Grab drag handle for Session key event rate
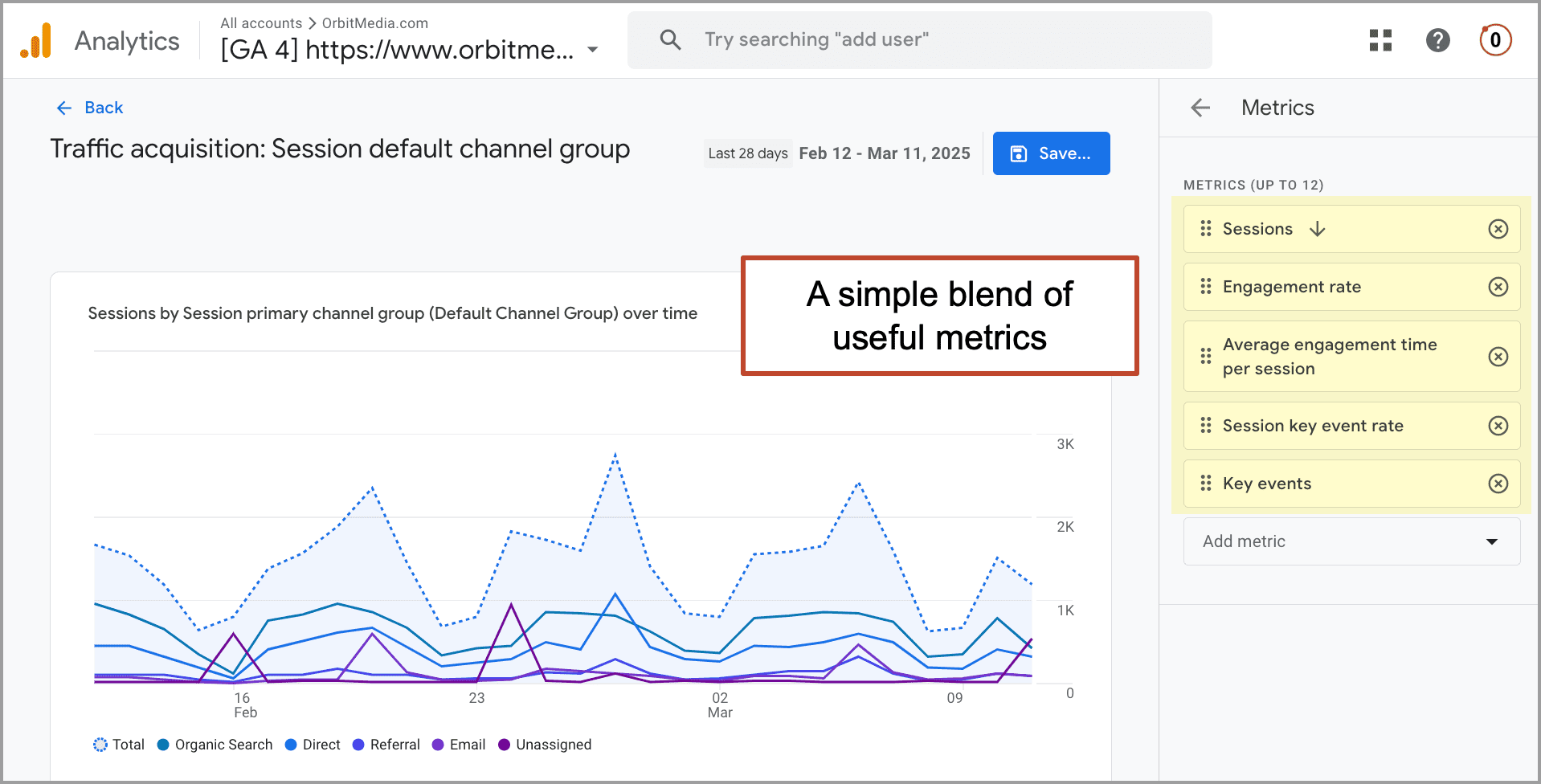The width and height of the screenshot is (1541, 784). [1205, 426]
